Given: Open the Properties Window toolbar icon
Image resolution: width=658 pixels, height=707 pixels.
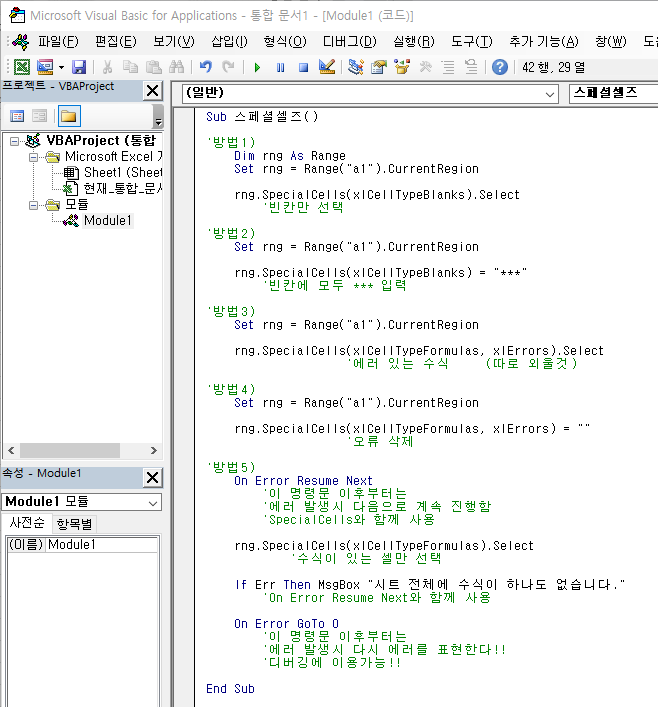Looking at the screenshot, I should tap(379, 67).
